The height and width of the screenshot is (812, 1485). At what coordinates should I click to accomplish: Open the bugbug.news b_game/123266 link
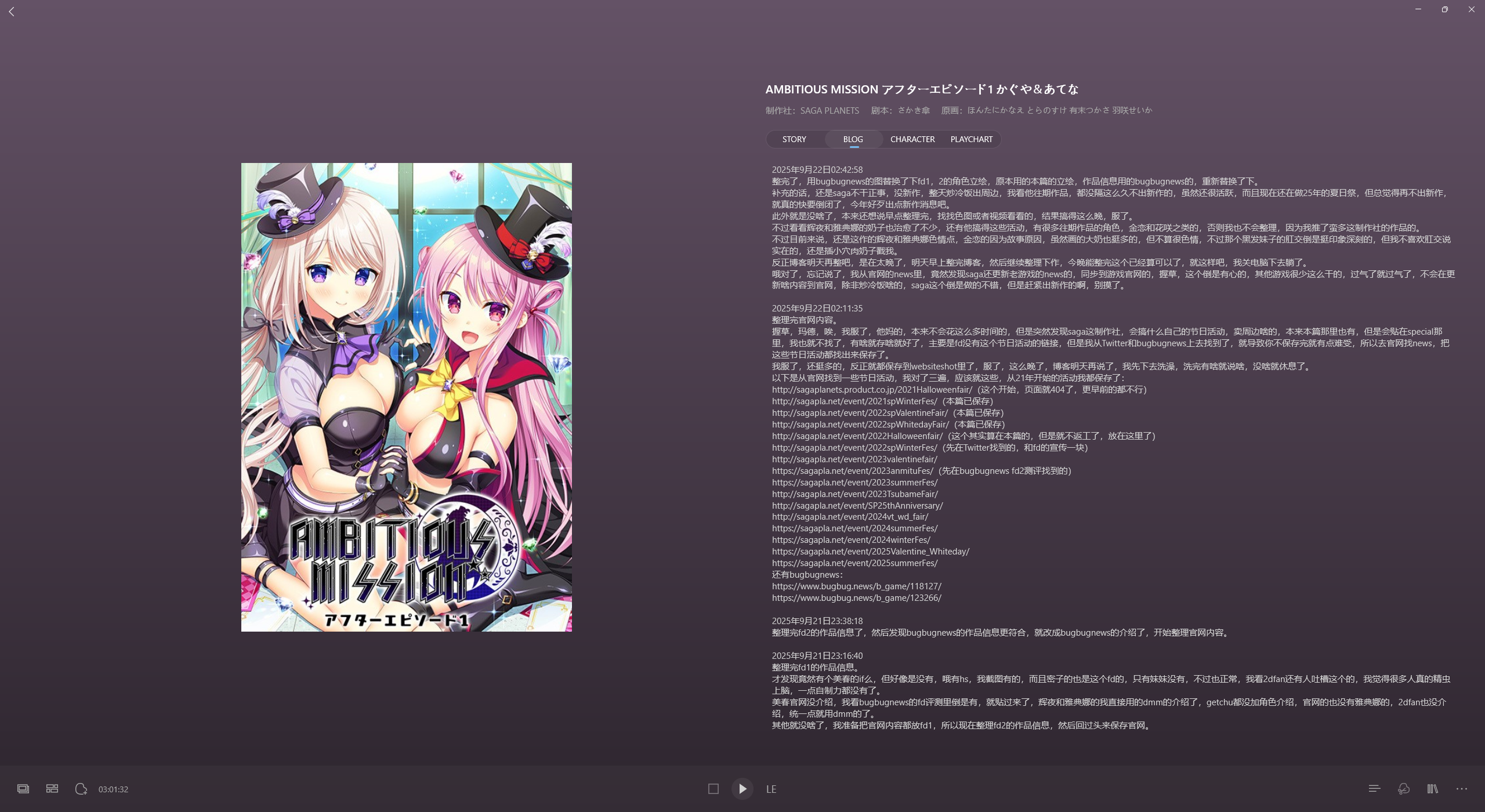[x=856, y=598]
